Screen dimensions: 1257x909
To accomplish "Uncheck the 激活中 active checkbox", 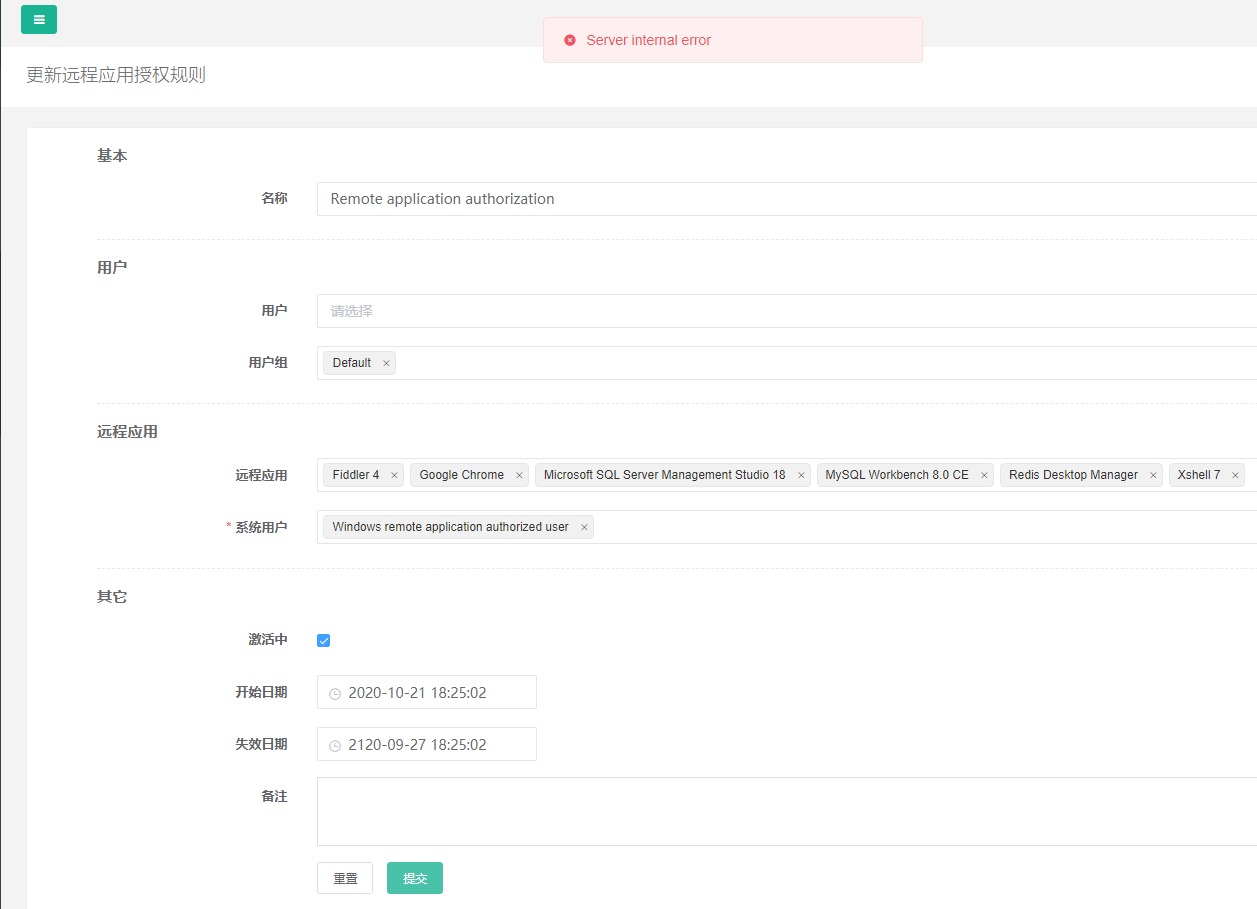I will 323,640.
